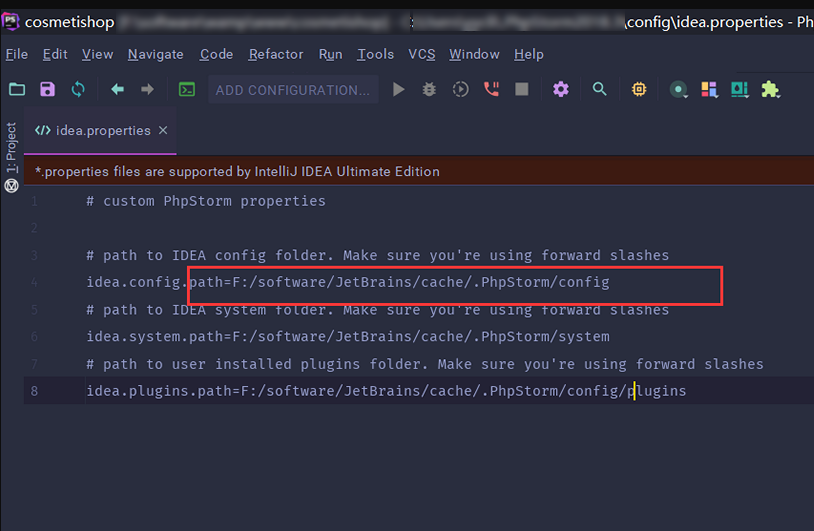Click the Run play button
Screen dimensions: 814x531
pyautogui.click(x=399, y=89)
